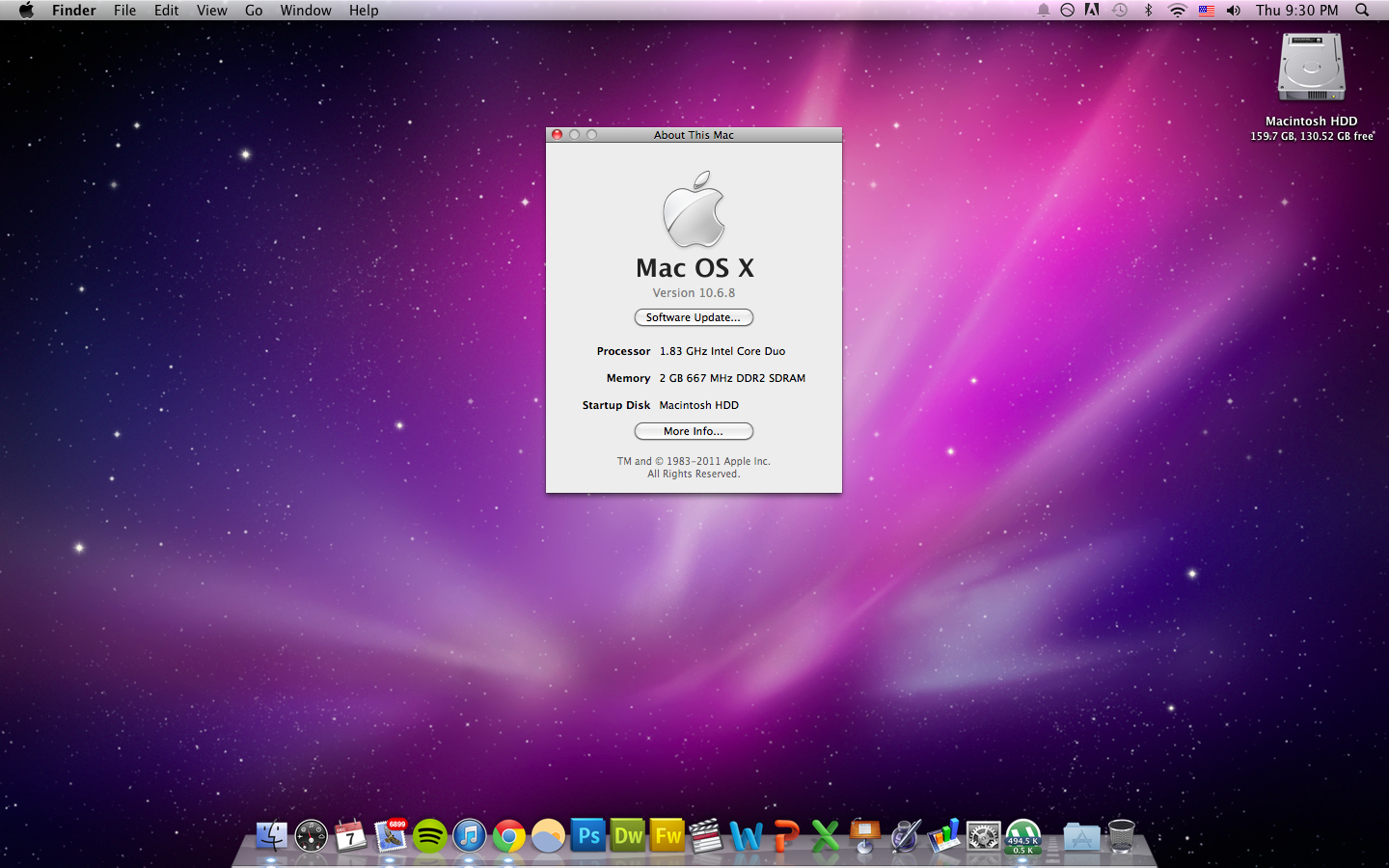This screenshot has width=1389, height=868.
Task: Open Adobe Dreamweaver from the Dock
Action: (628, 835)
